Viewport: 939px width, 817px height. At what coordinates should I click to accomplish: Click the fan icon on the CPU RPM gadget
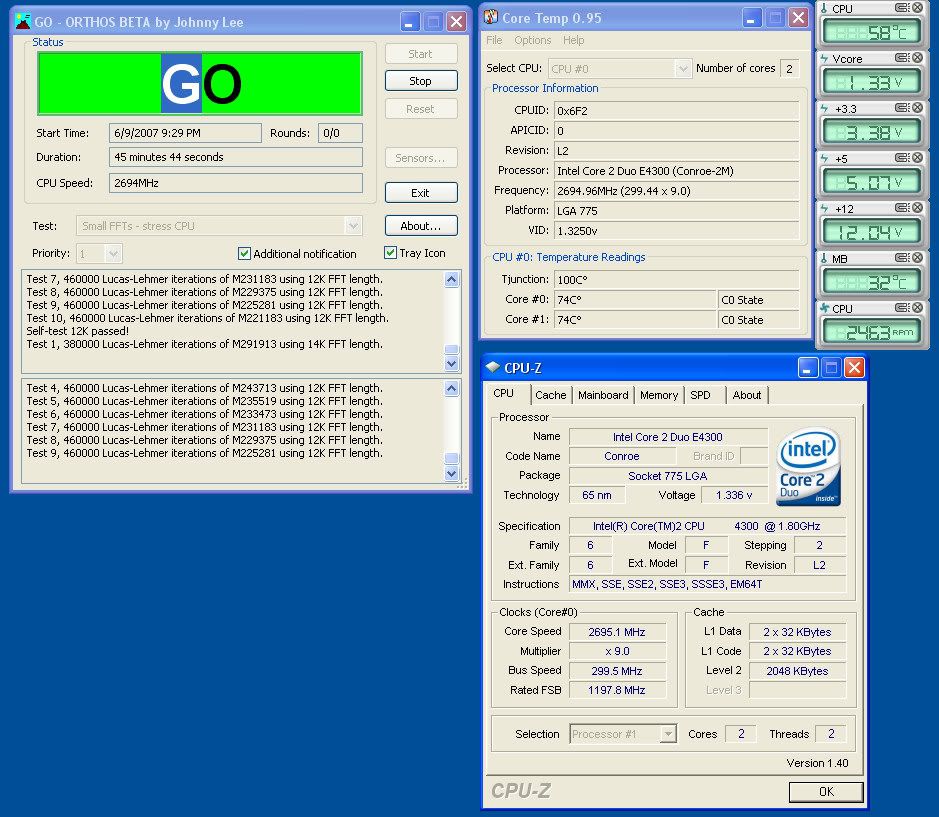tap(825, 308)
